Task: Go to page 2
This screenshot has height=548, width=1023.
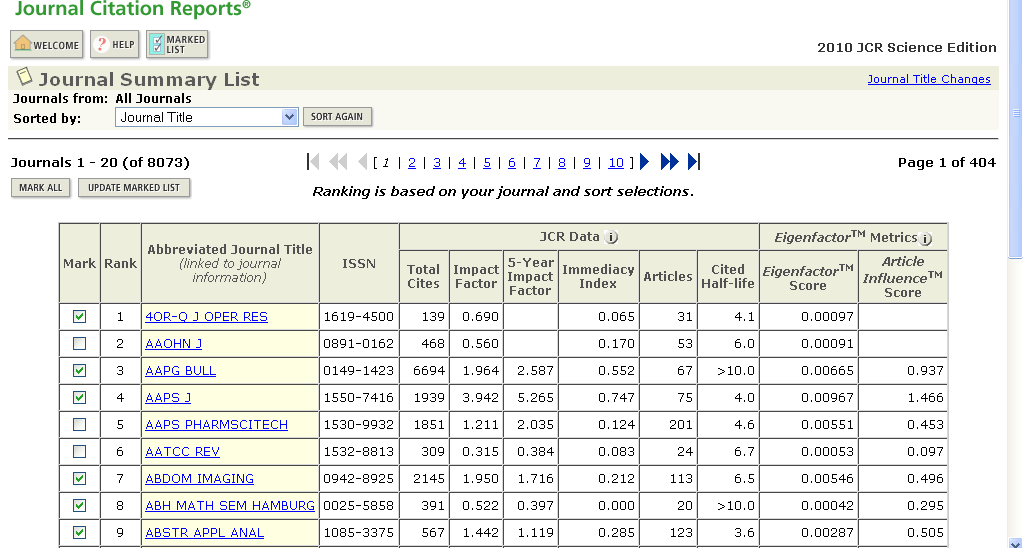Action: pyautogui.click(x=412, y=162)
